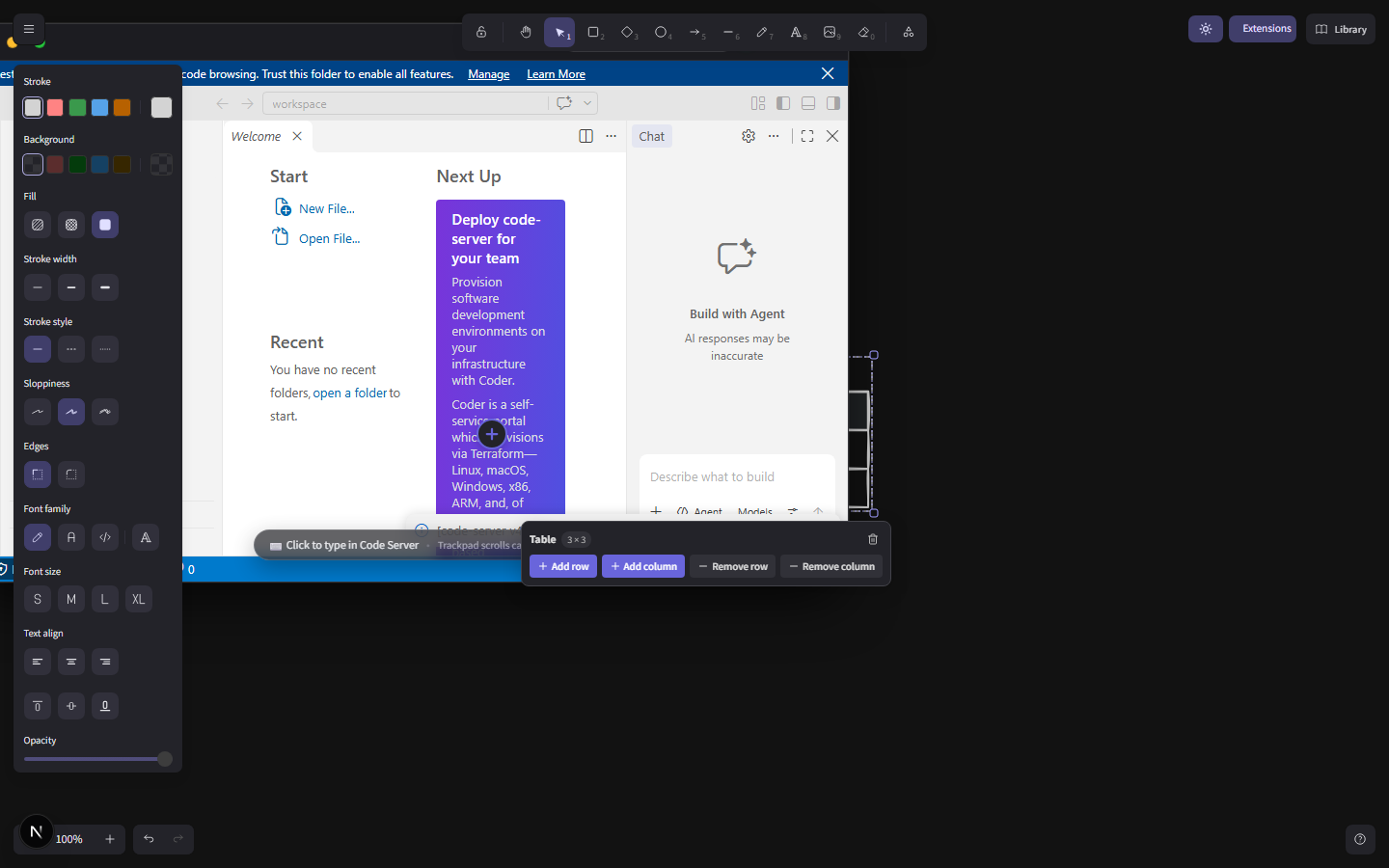
Task: Align text to bottom
Action: coord(105,706)
